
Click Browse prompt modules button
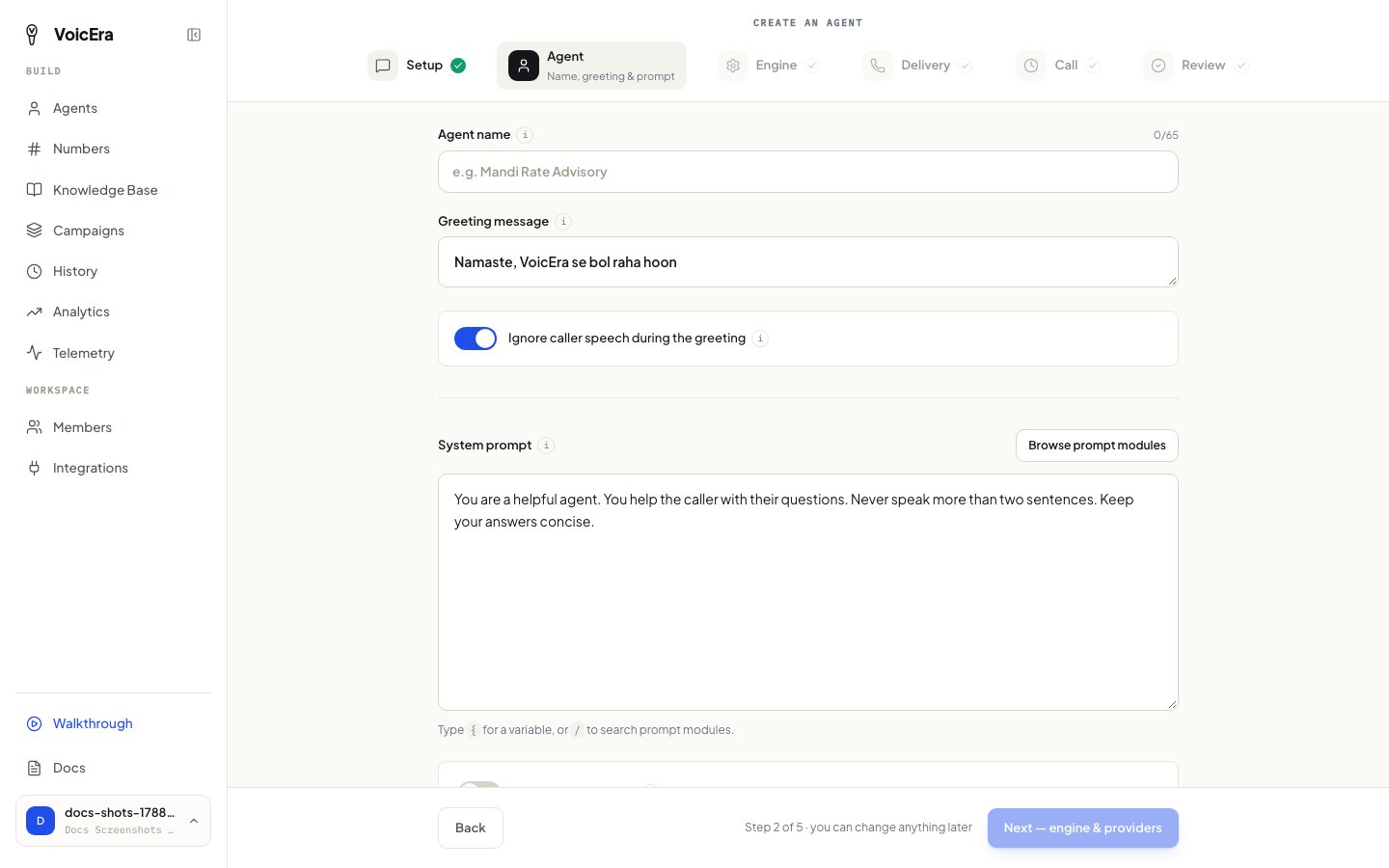pos(1097,446)
